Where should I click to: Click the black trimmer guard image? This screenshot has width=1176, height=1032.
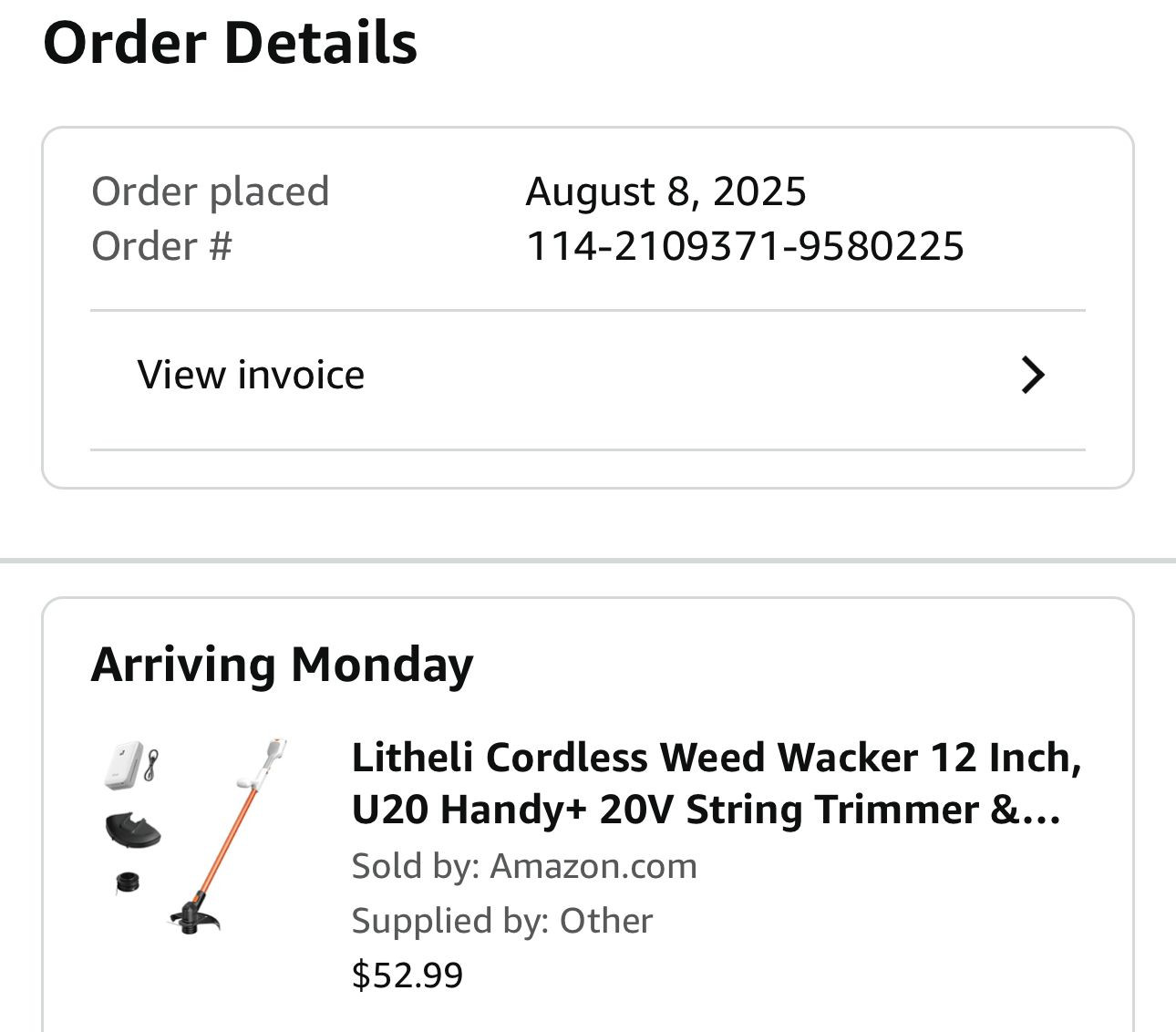click(133, 829)
